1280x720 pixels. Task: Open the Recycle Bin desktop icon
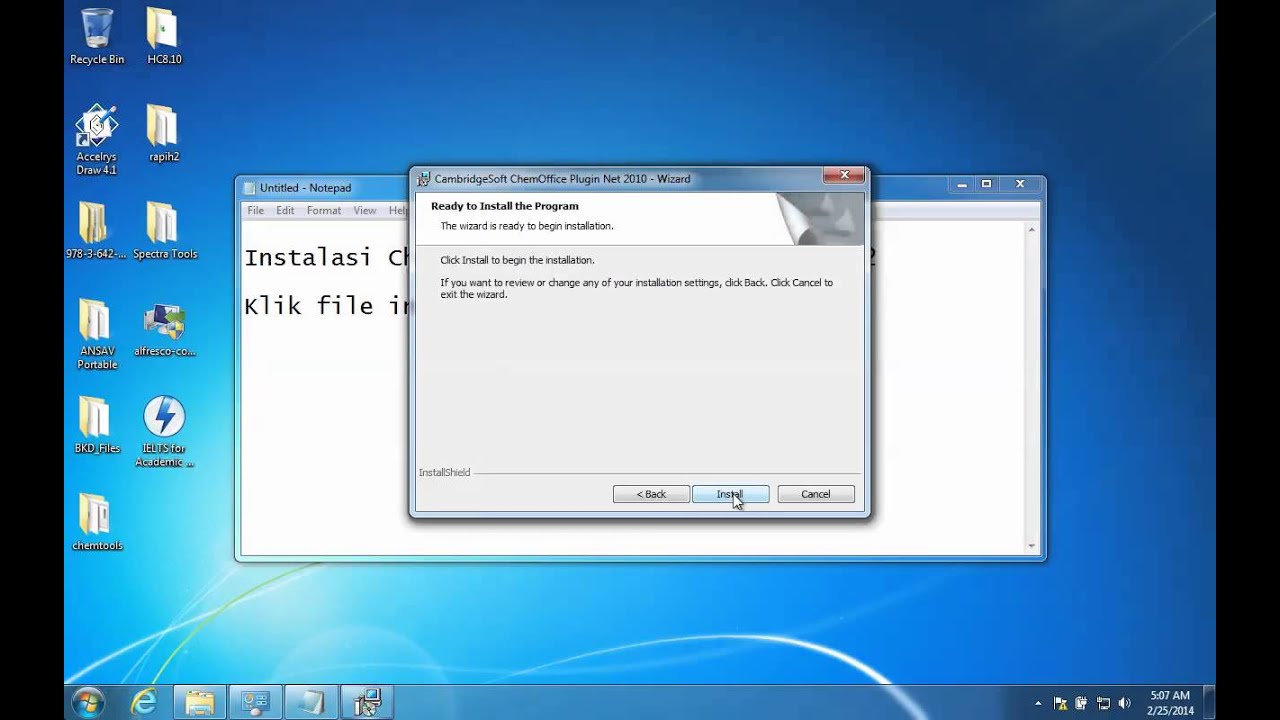point(97,37)
